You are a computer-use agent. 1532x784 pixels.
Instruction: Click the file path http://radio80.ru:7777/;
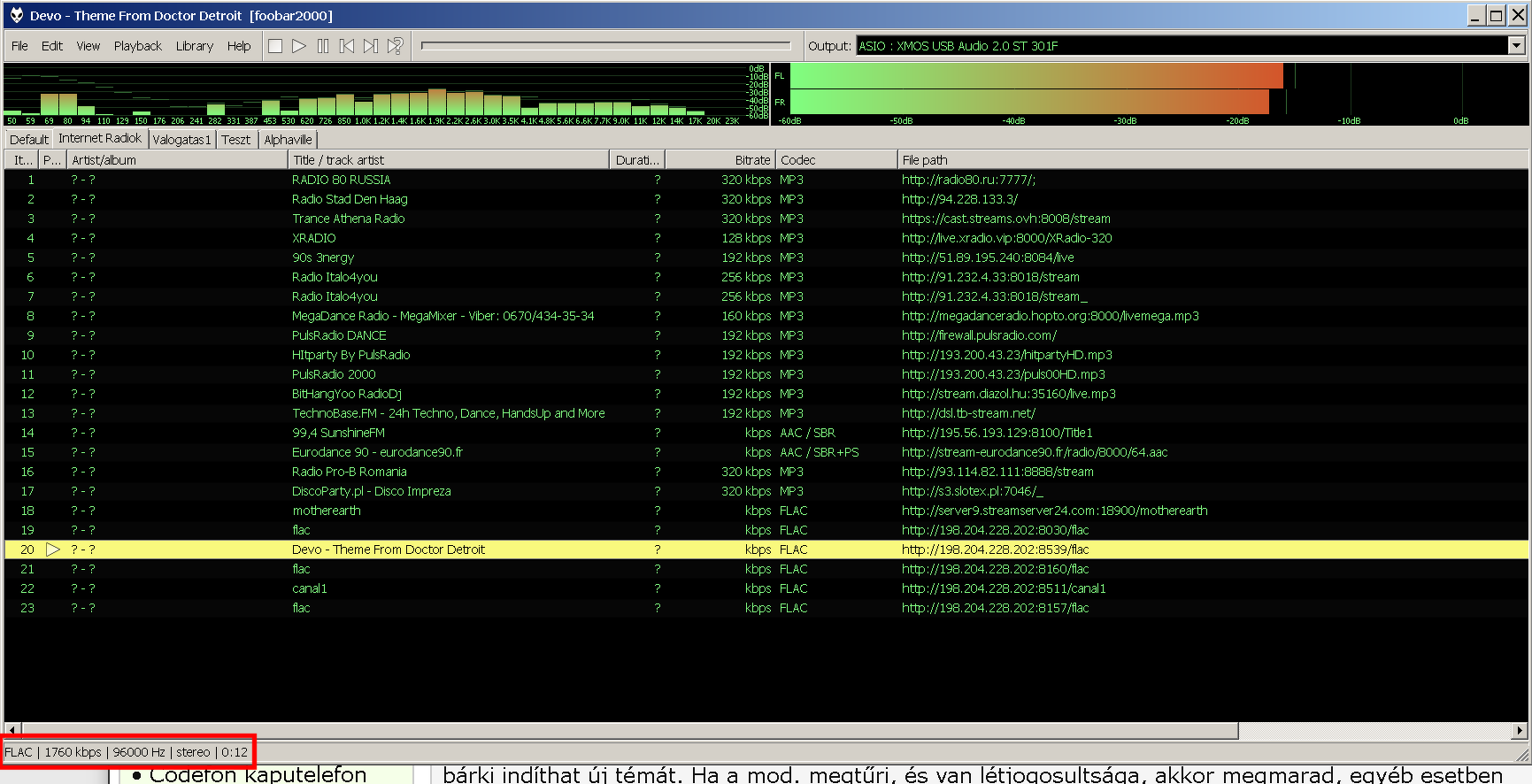(968, 180)
